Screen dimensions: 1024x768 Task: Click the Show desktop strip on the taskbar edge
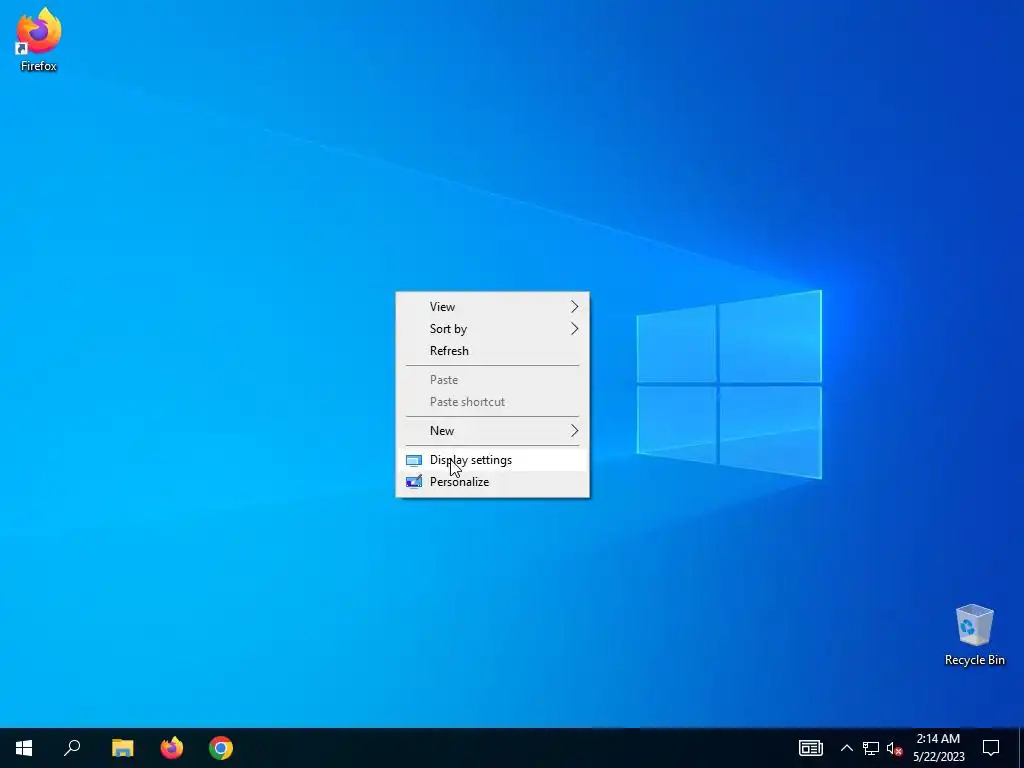tap(1021, 748)
